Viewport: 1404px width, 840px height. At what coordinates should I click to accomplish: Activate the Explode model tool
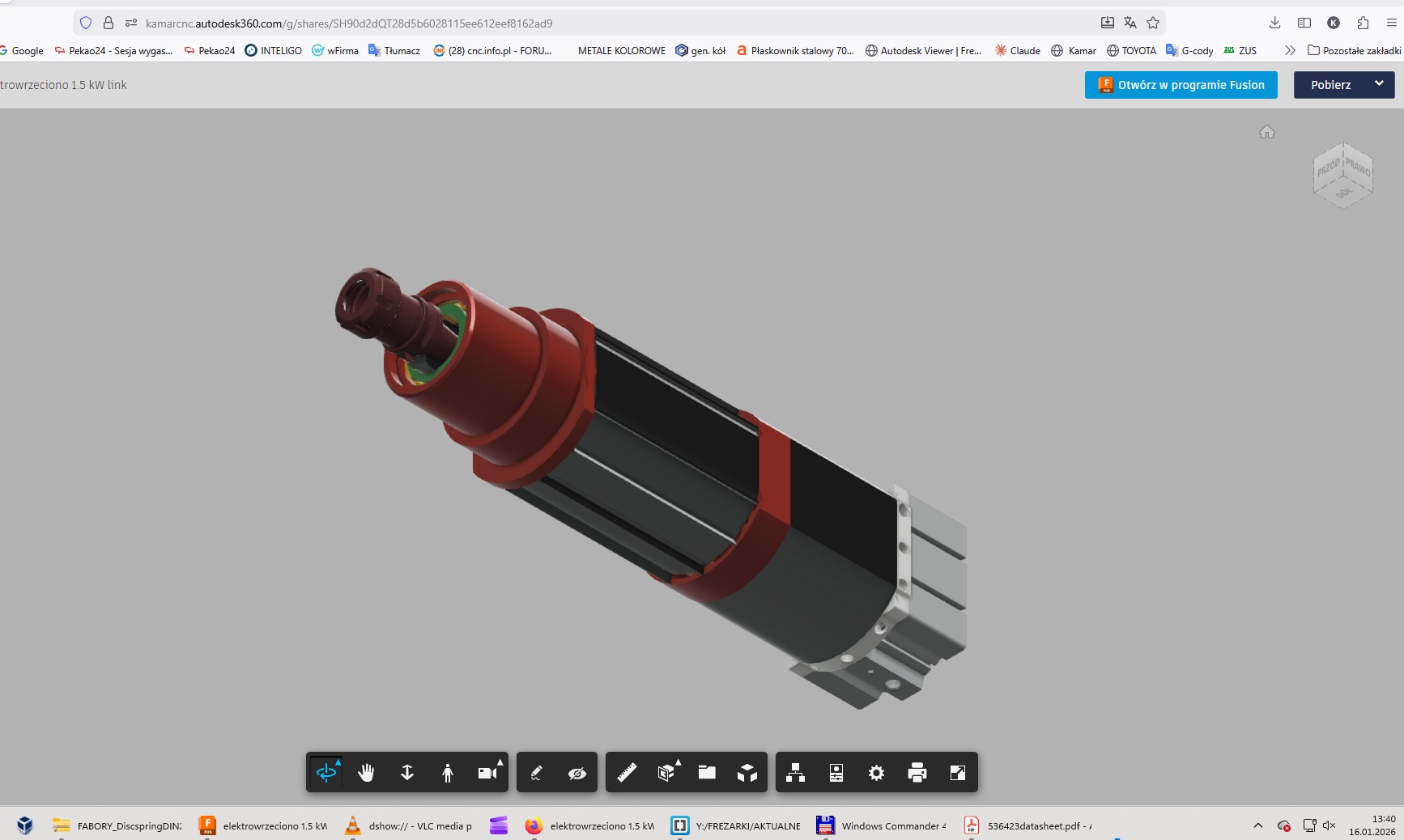(x=747, y=773)
